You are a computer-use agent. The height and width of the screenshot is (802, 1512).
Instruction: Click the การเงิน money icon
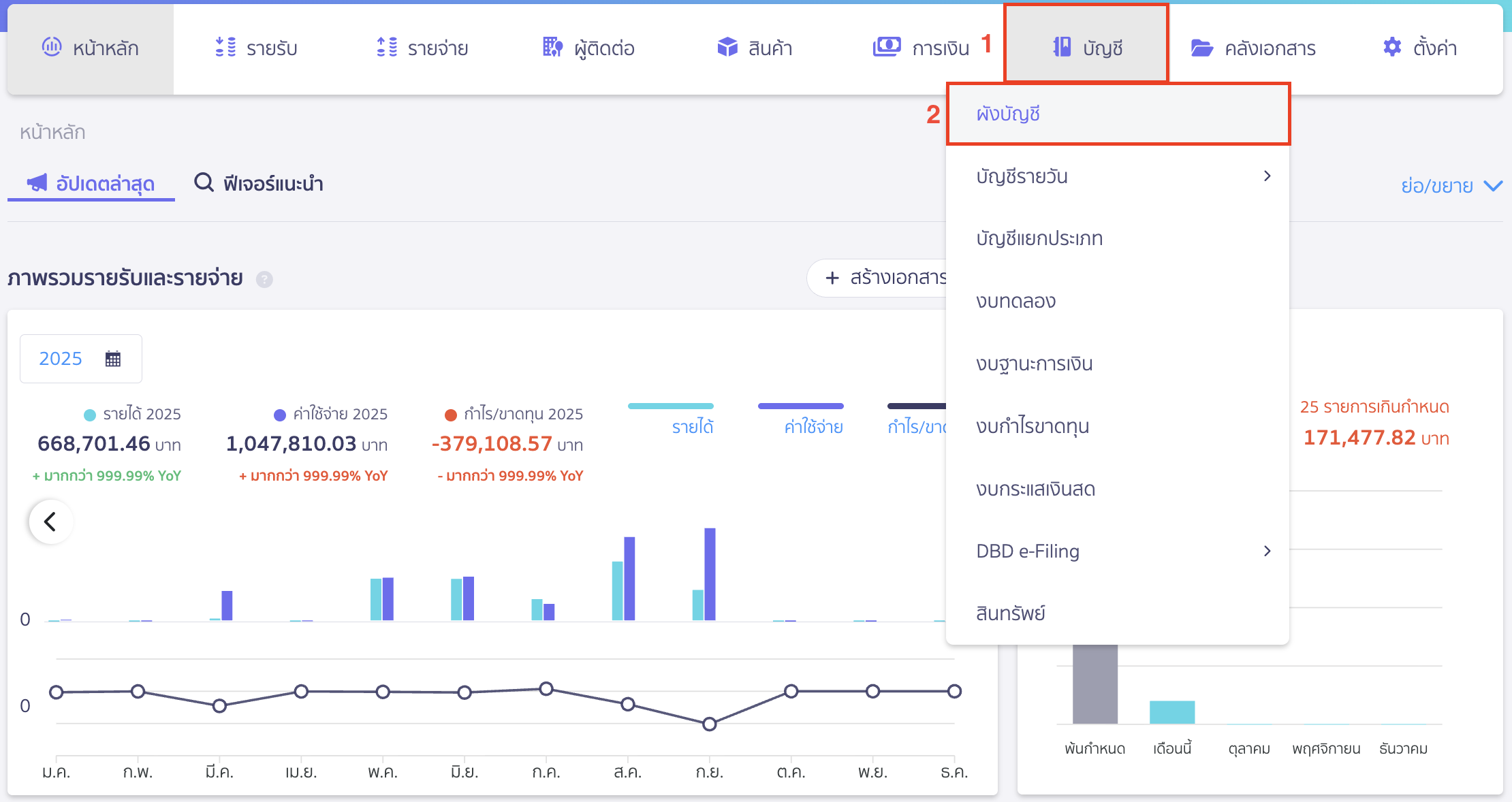click(887, 47)
